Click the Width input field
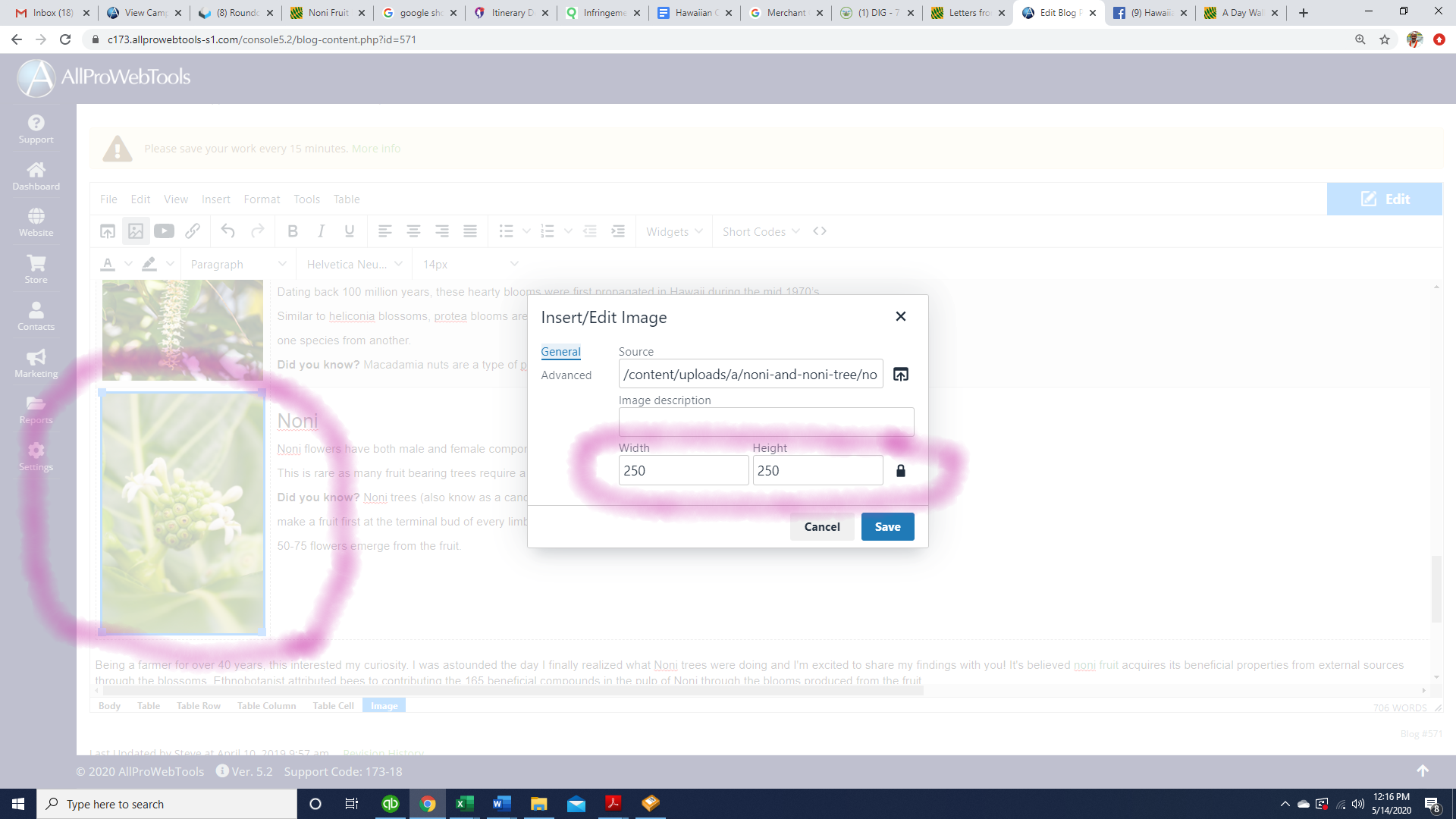Screen dimensions: 1456x819 click(x=683, y=470)
